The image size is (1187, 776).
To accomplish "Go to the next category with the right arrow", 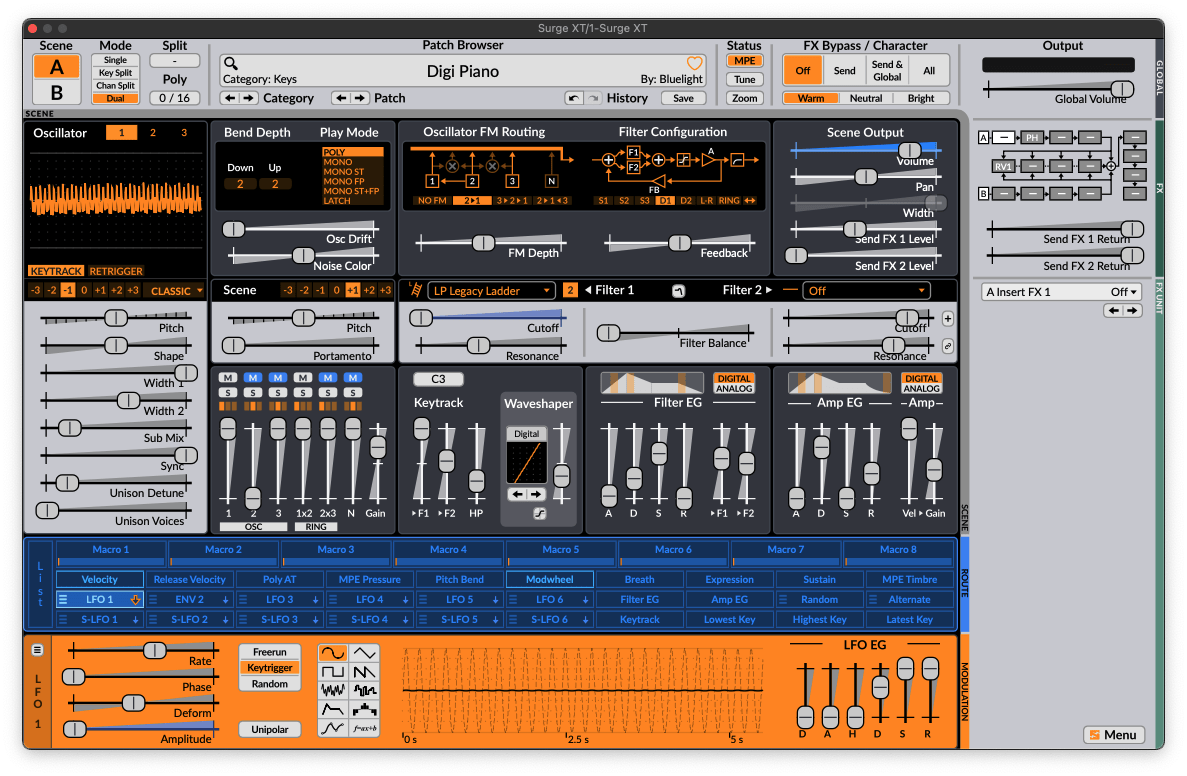I will pyautogui.click(x=248, y=98).
